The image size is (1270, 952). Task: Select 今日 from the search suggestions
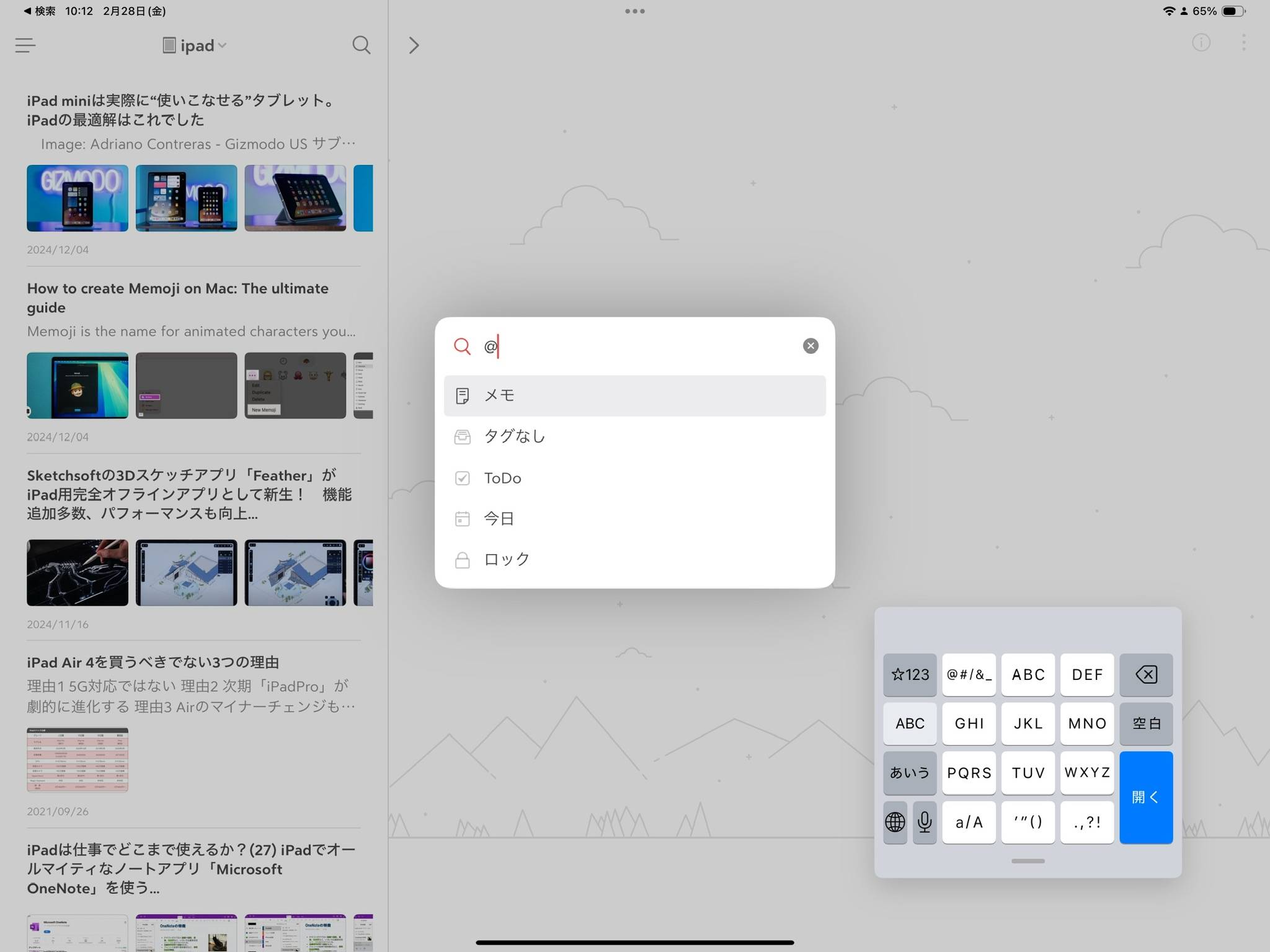[x=635, y=518]
